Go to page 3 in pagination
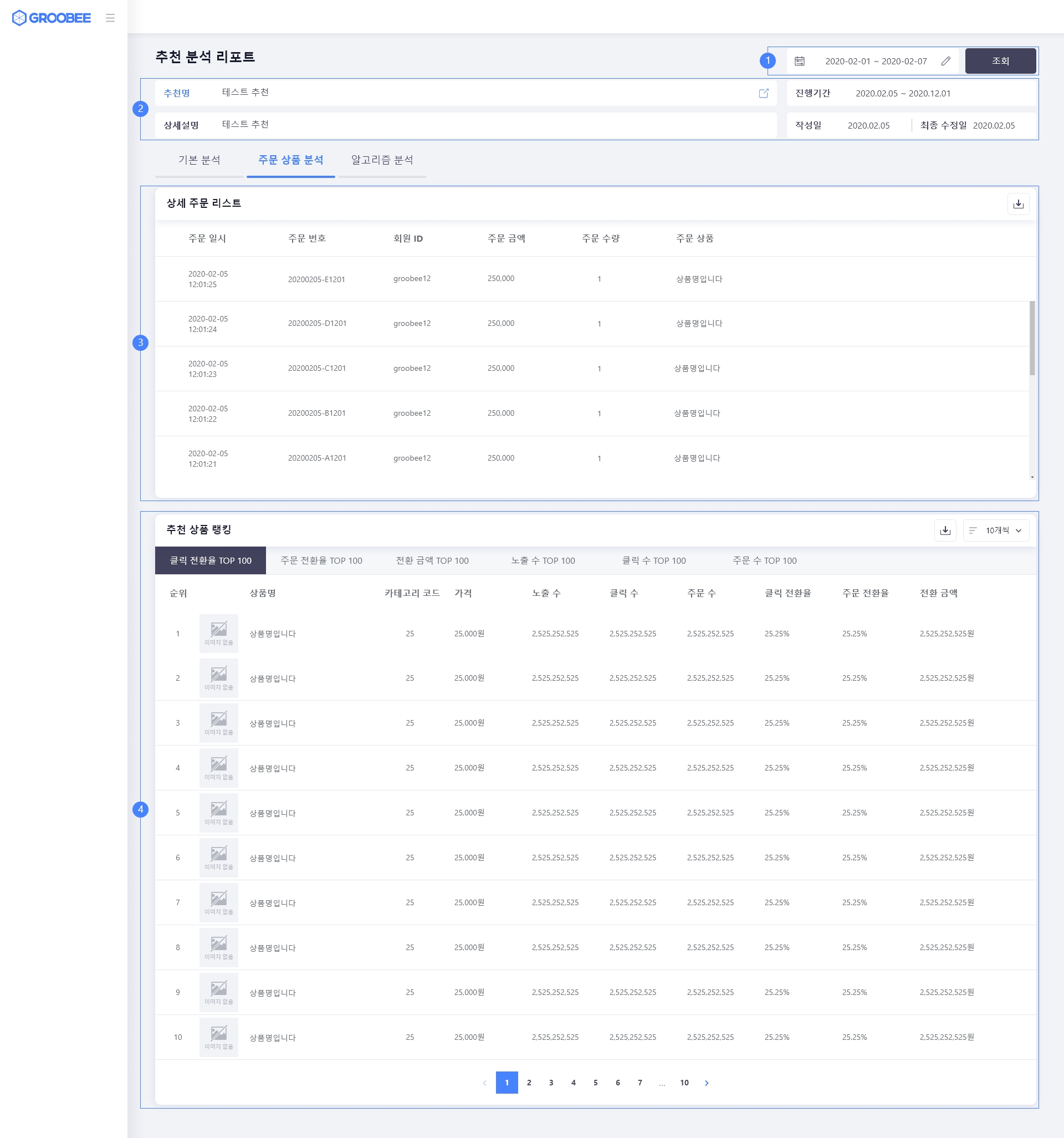This screenshot has height=1138, width=1064. click(x=551, y=1083)
